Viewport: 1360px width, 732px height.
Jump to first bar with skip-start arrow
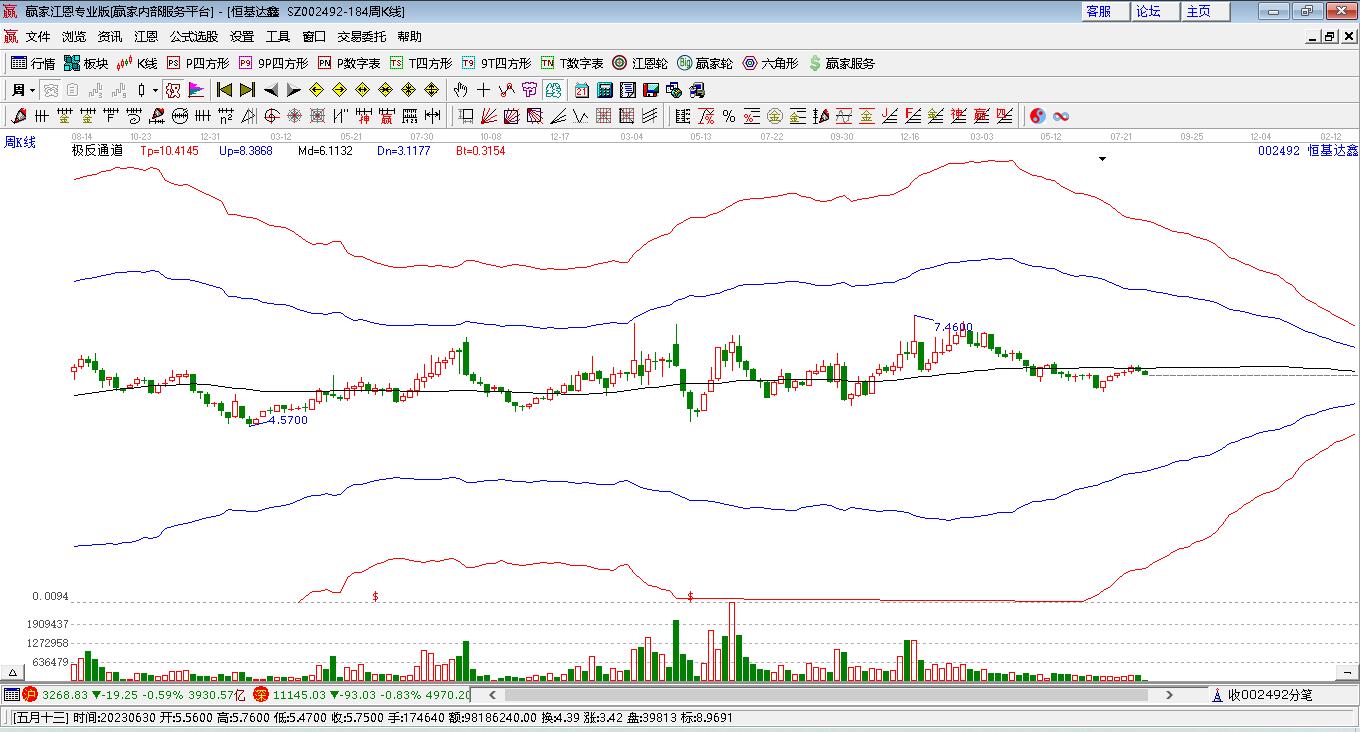click(224, 90)
